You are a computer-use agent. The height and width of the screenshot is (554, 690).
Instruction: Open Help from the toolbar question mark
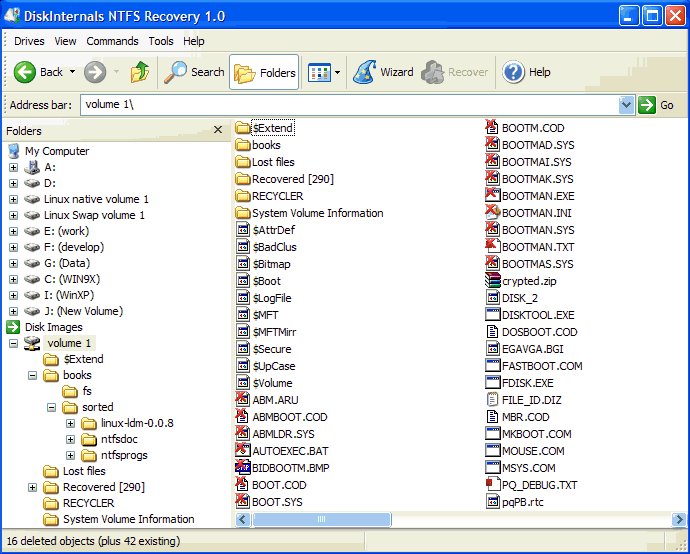tap(513, 72)
